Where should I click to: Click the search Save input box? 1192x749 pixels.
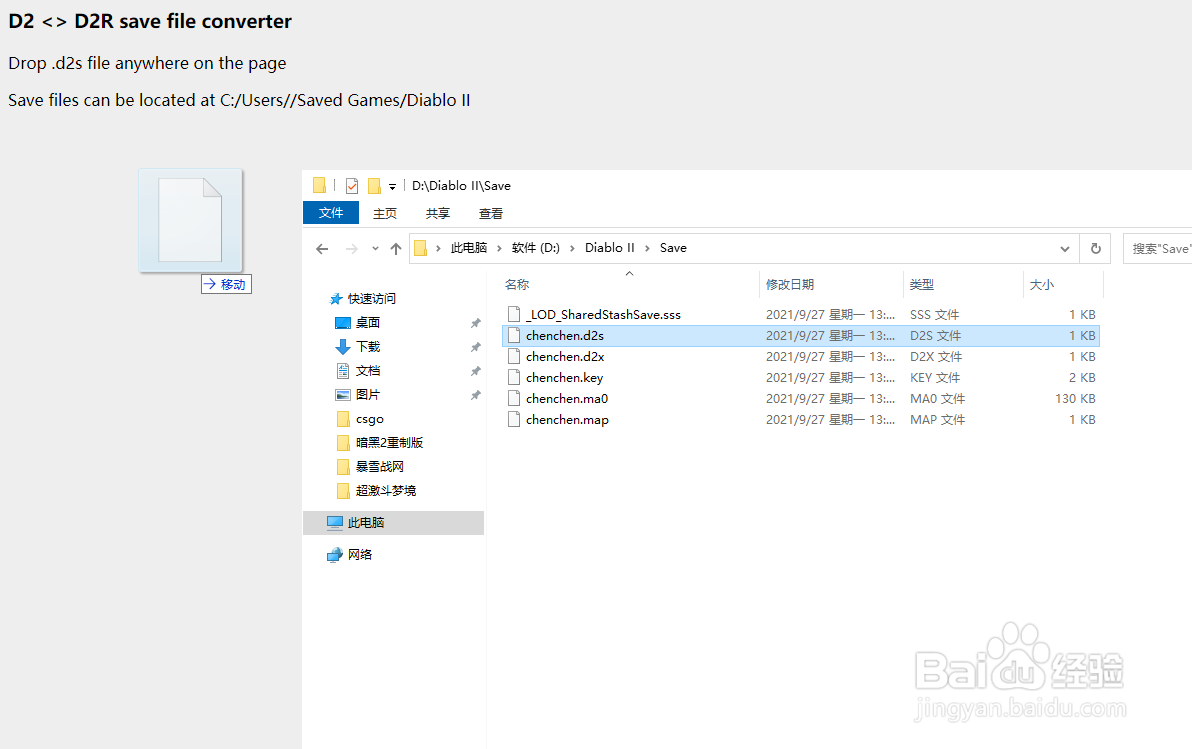pos(1157,249)
